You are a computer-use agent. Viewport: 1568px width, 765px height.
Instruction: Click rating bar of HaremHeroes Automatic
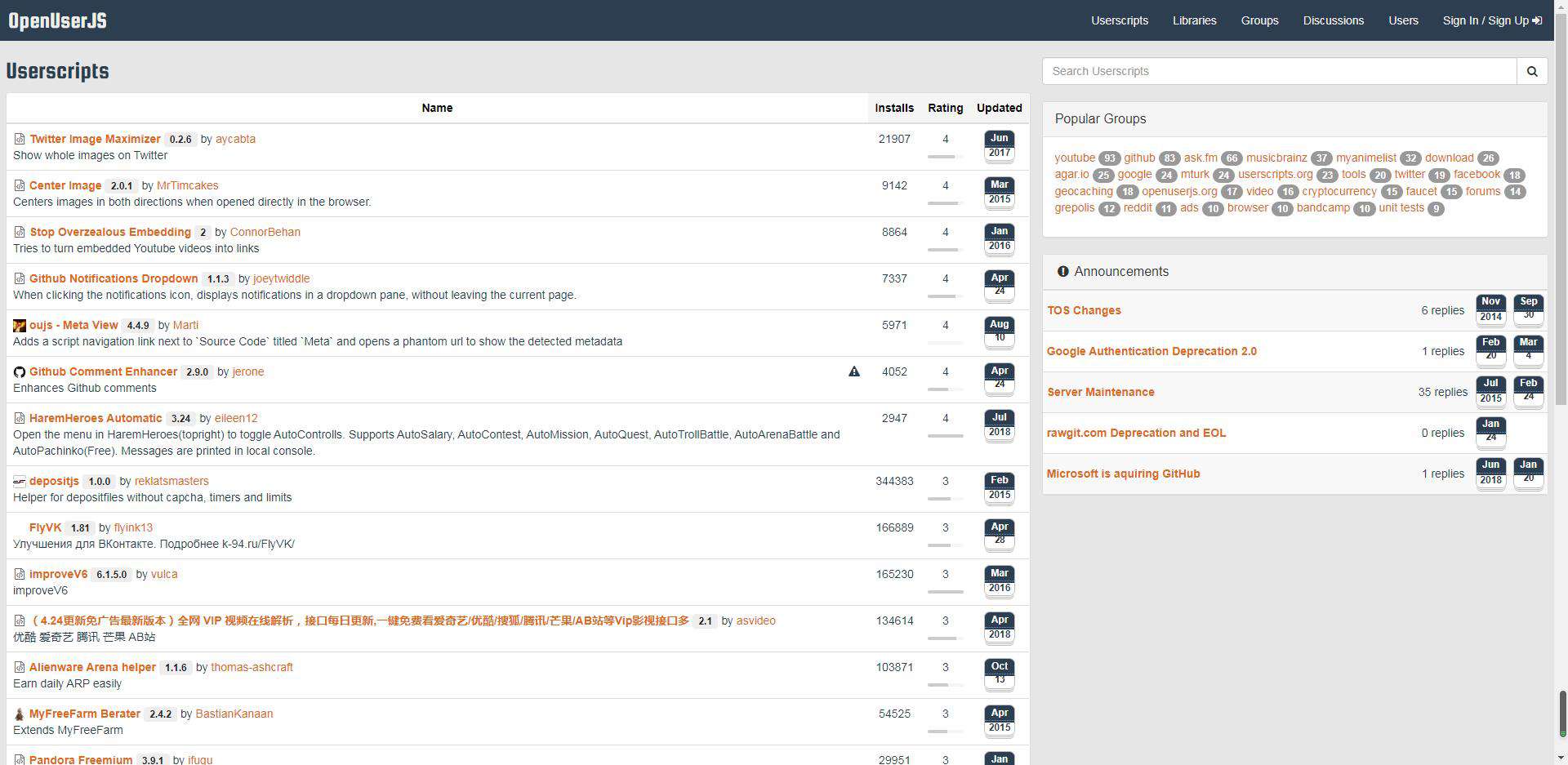[946, 436]
